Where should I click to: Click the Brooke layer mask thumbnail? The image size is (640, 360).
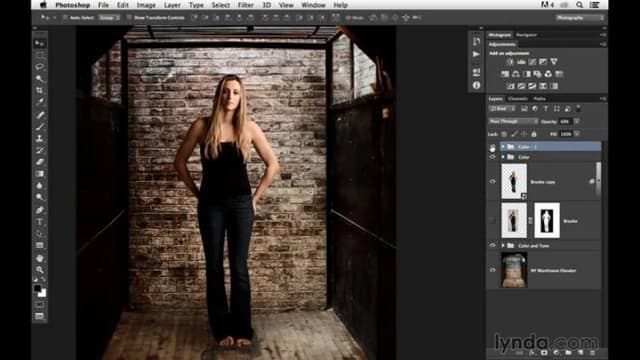(x=547, y=221)
